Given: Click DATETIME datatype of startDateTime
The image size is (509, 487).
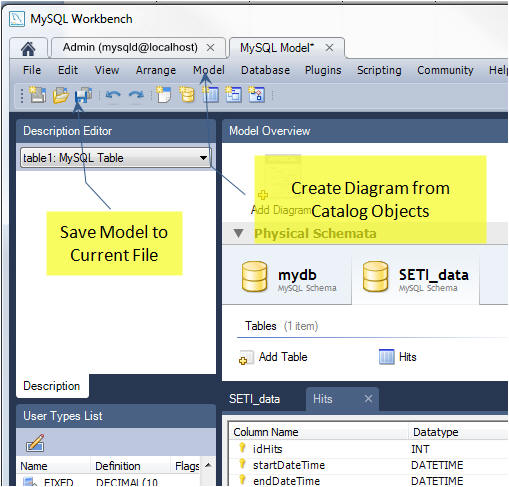Looking at the screenshot, I should (437, 465).
